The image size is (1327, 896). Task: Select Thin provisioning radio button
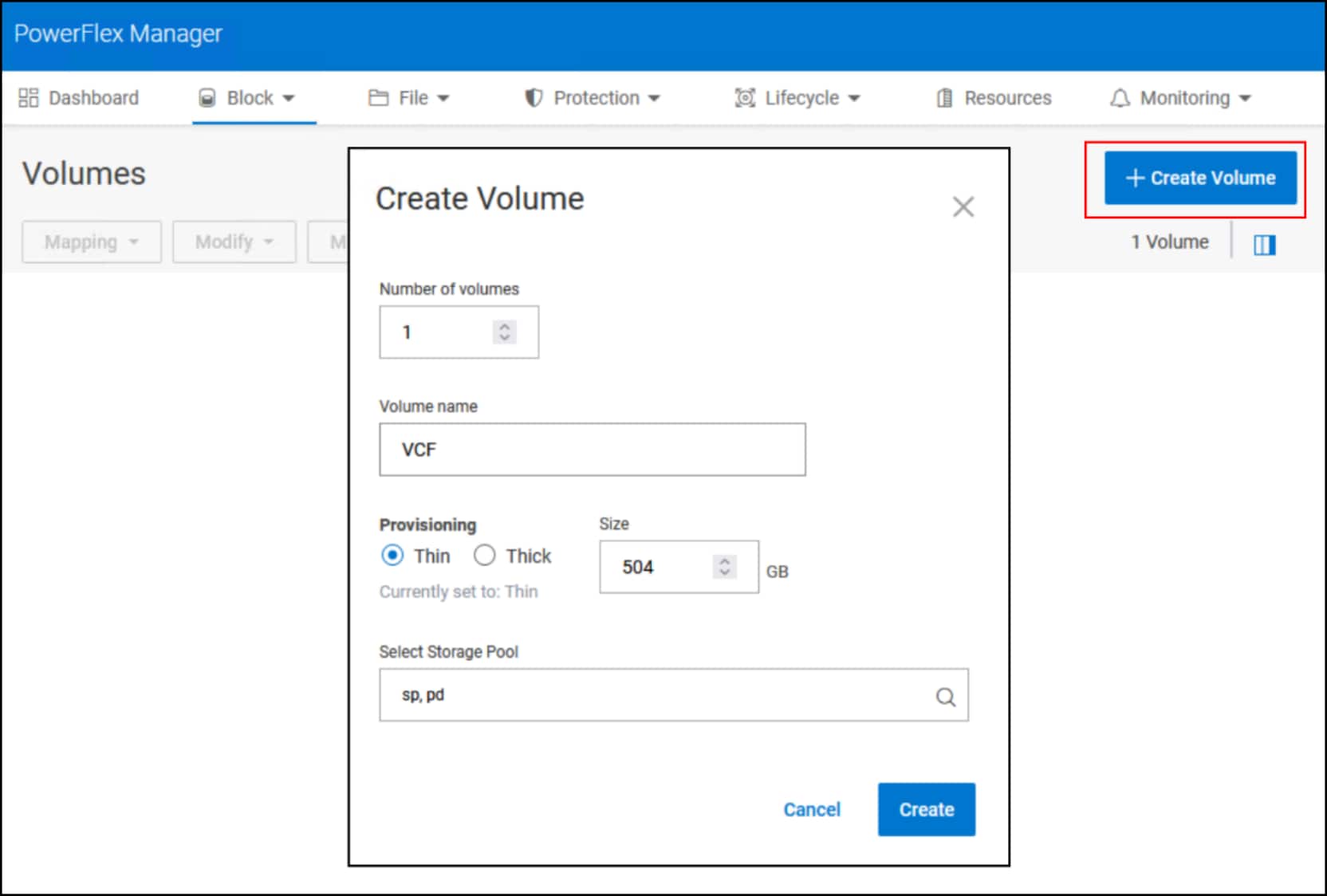392,555
